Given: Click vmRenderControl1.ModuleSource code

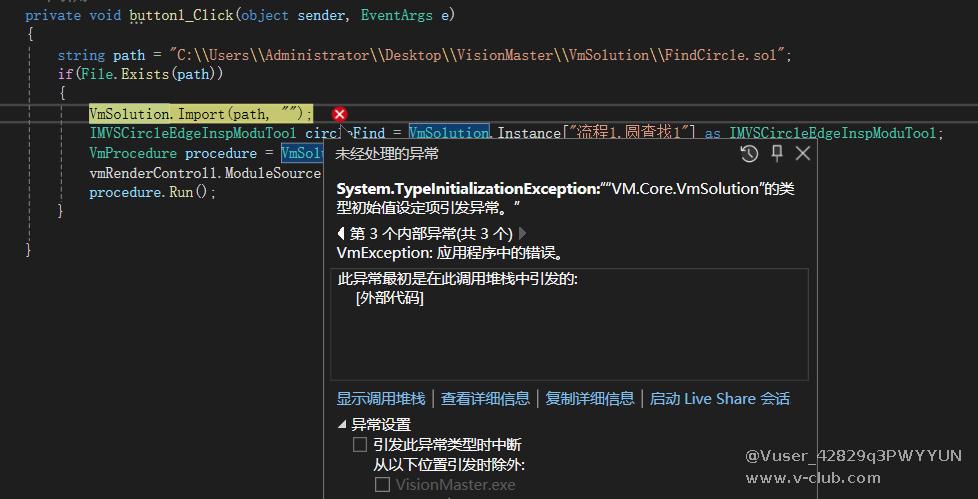Looking at the screenshot, I should [205, 172].
